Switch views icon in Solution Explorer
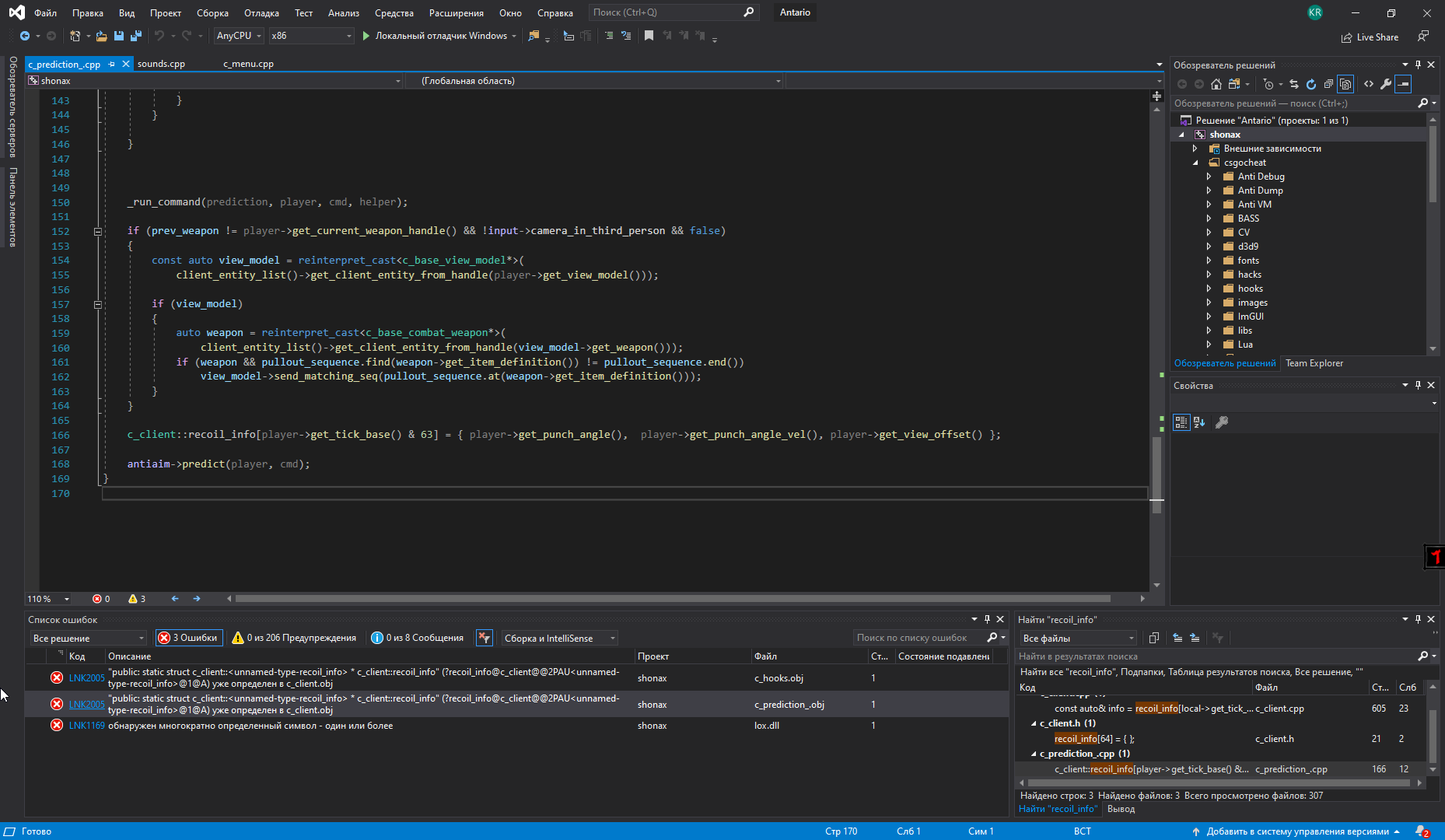Image resolution: width=1445 pixels, height=840 pixels. coord(1234,84)
